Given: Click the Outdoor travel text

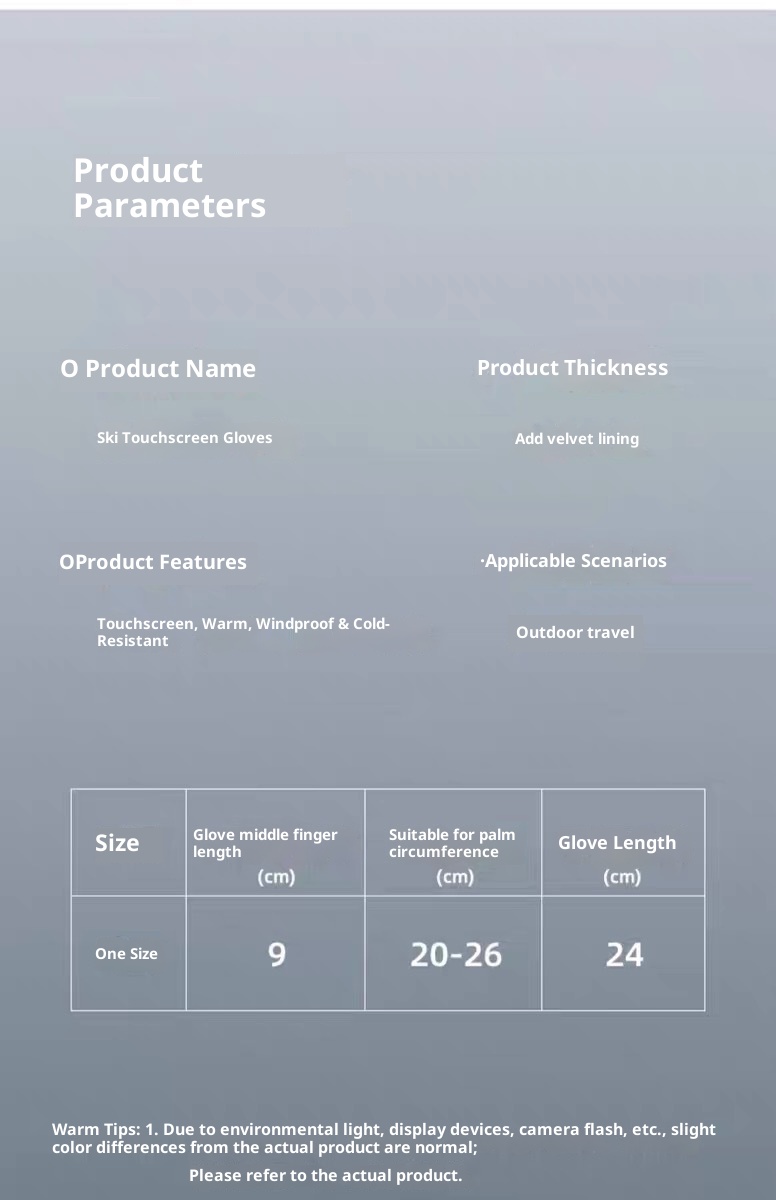Looking at the screenshot, I should [x=575, y=632].
